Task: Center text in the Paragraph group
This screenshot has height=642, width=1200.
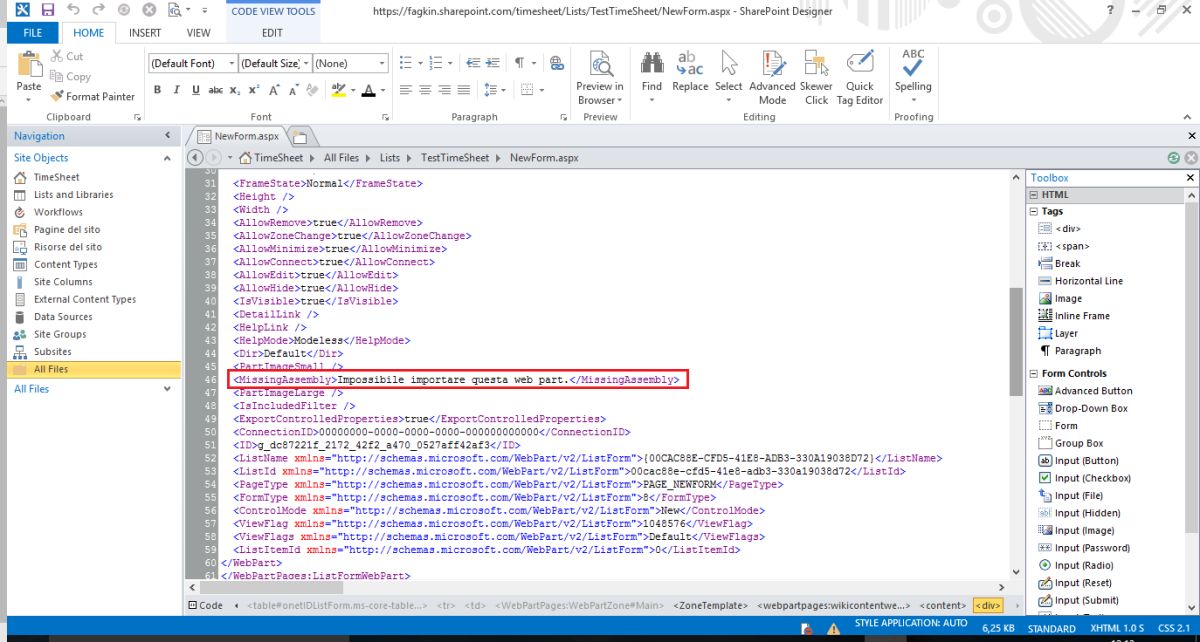Action: click(x=423, y=89)
